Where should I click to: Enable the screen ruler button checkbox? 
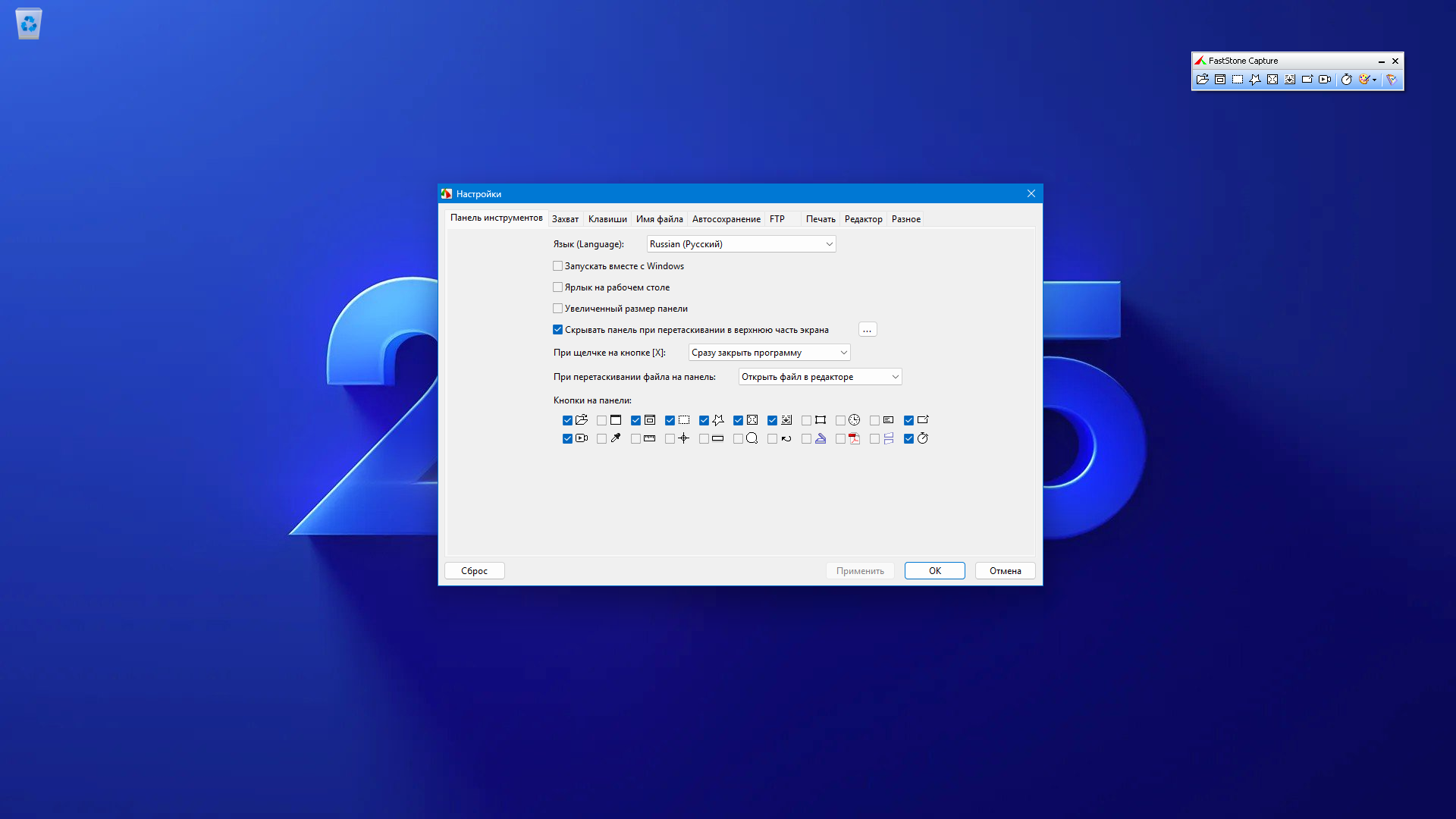pos(635,438)
